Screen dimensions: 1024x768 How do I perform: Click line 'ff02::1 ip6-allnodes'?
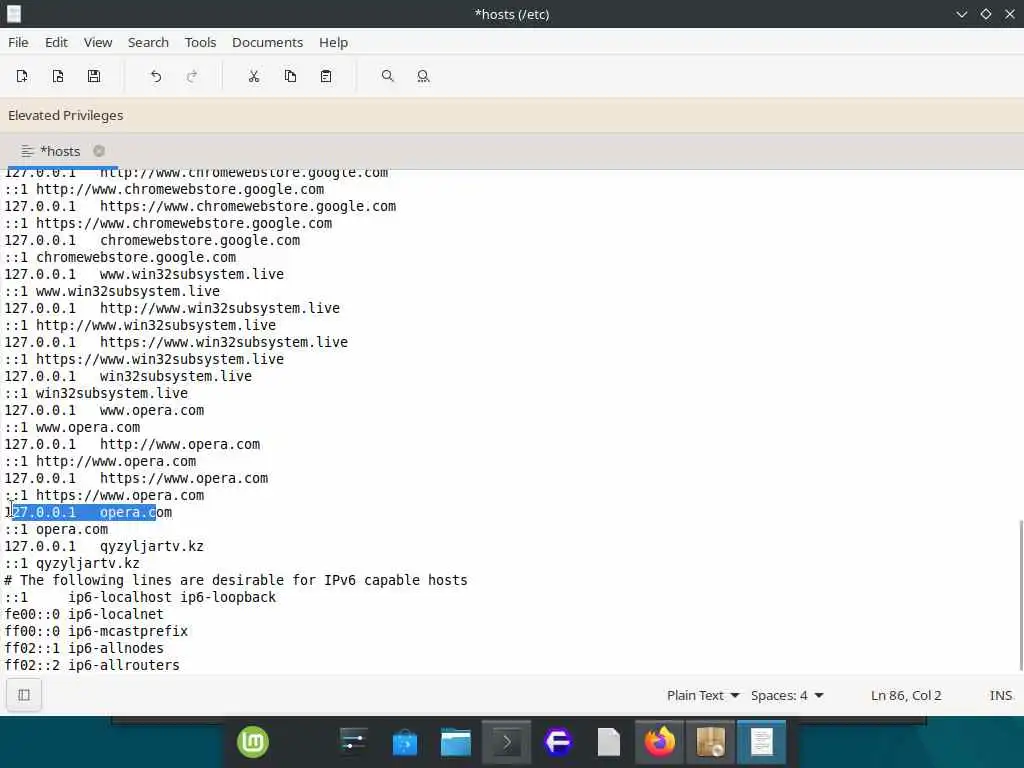click(x=84, y=648)
